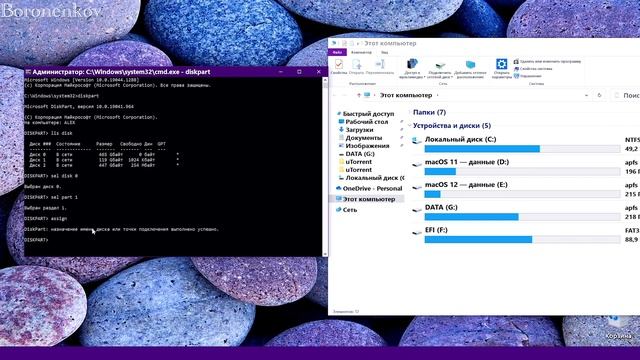Click the 'DISKPART> sel disk 0' line
Screen dimensions: 640x360
point(51,176)
